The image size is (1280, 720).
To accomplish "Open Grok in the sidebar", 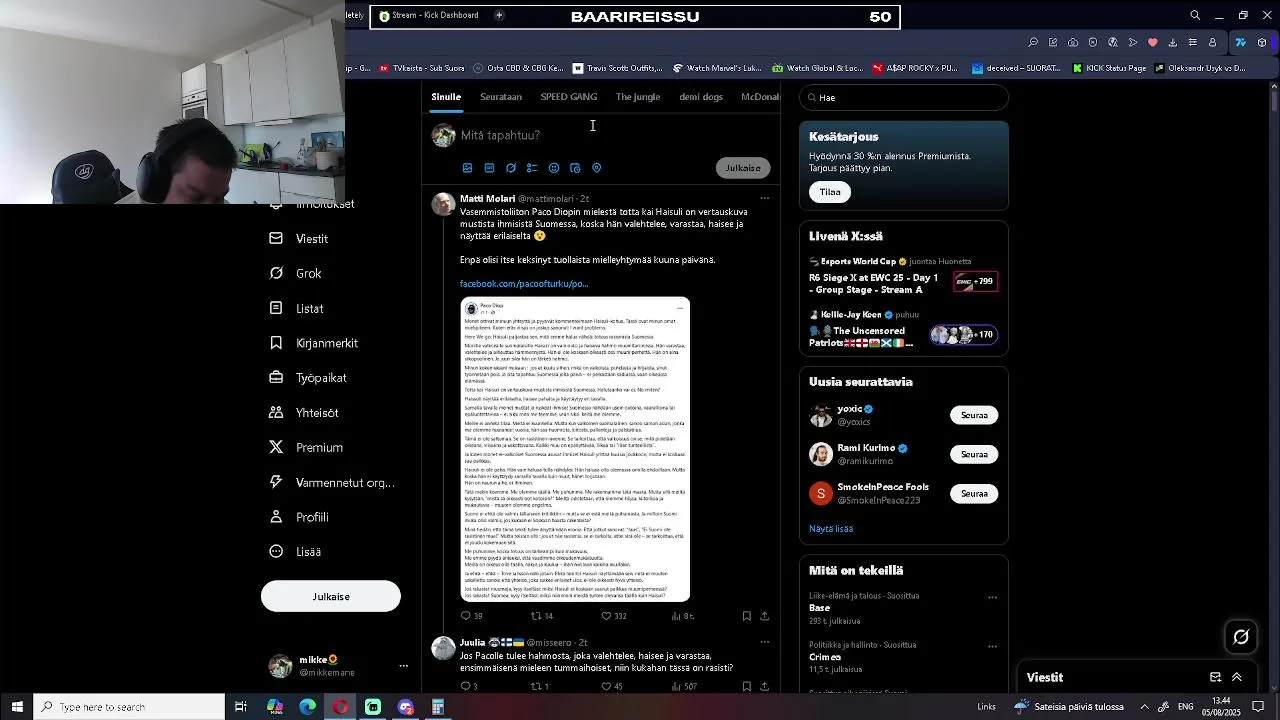I will pyautogui.click(x=295, y=273).
